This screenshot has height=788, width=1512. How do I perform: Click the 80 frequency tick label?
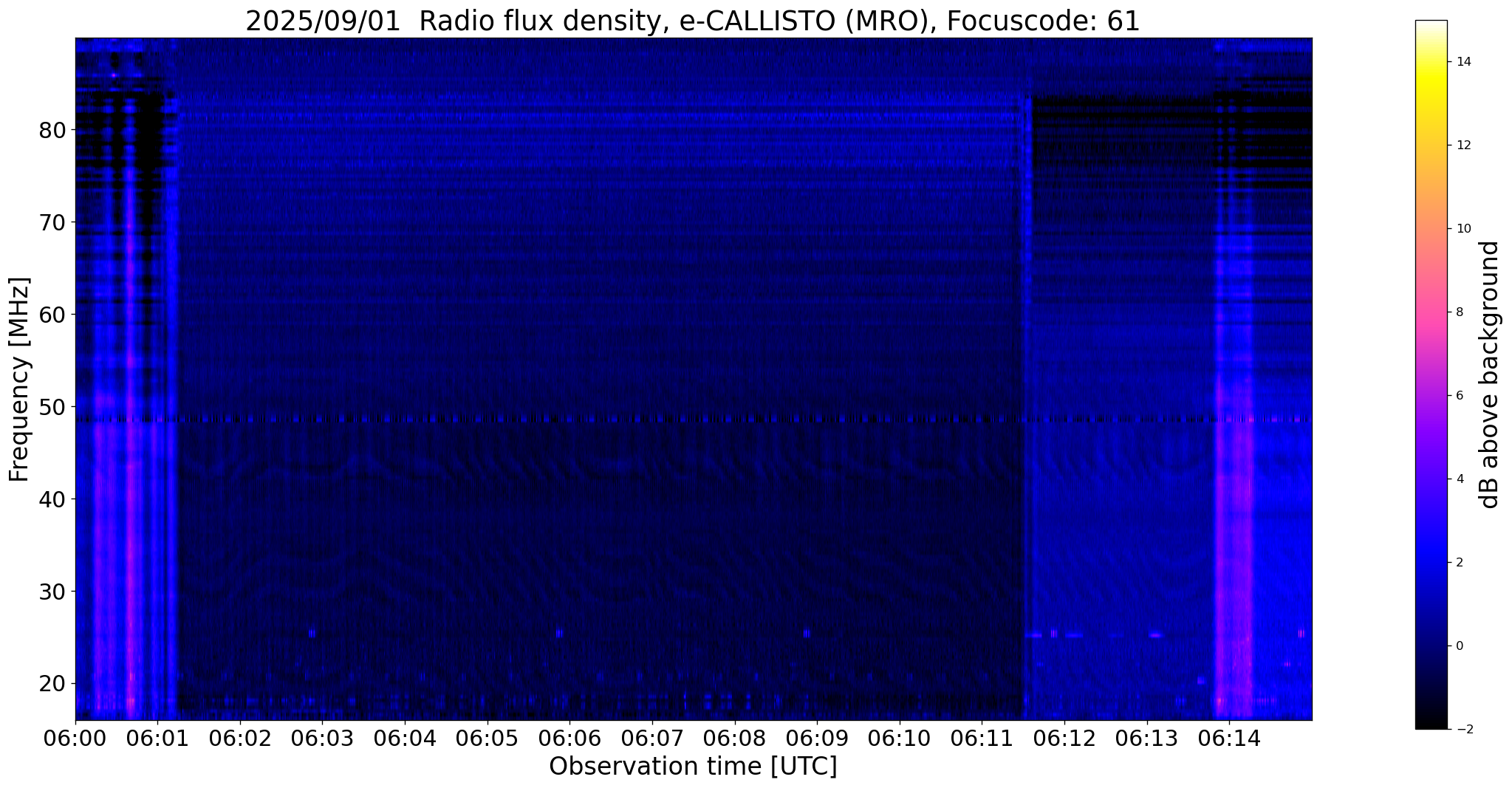point(53,130)
